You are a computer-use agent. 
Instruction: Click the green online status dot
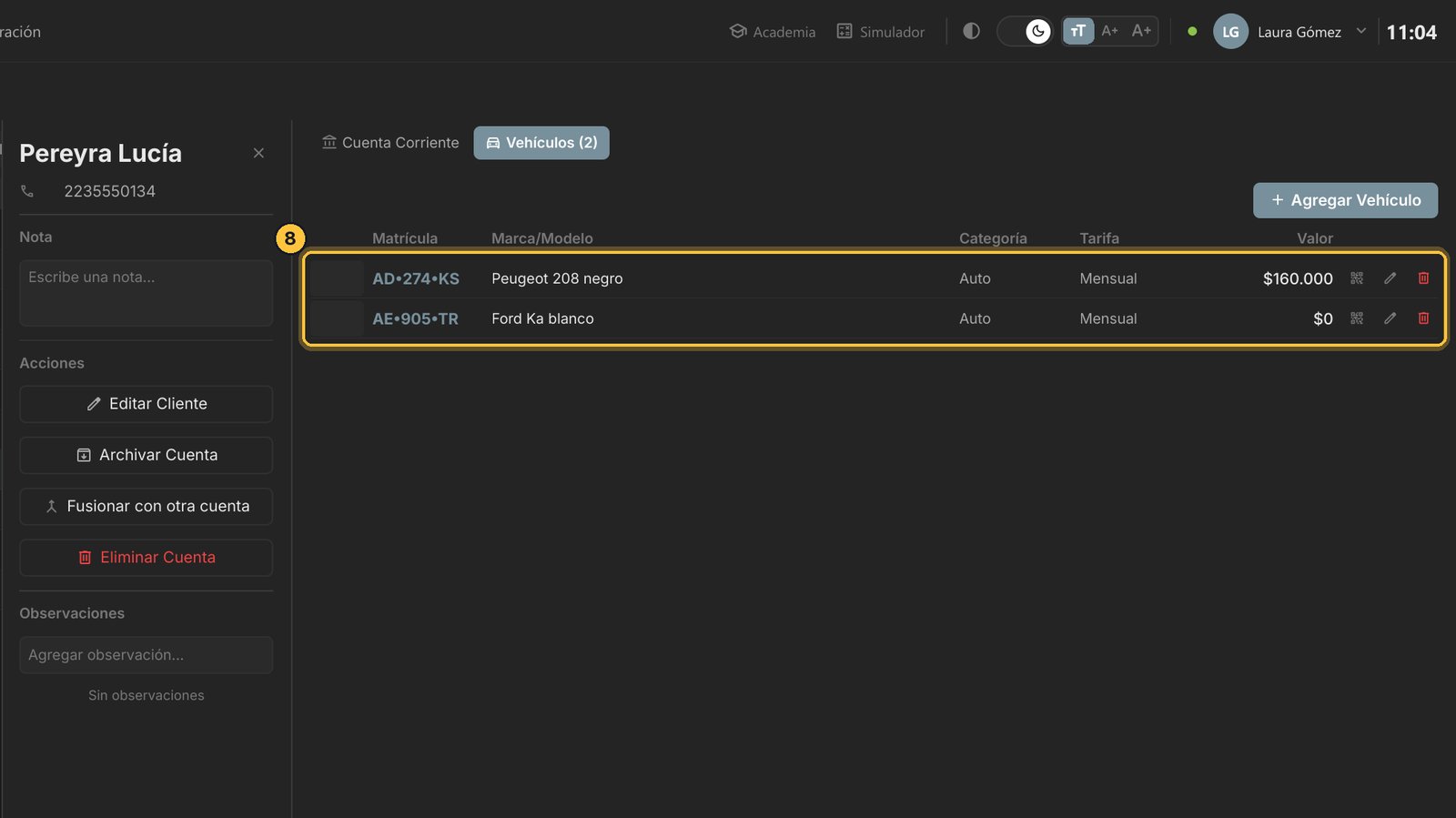tap(1192, 31)
